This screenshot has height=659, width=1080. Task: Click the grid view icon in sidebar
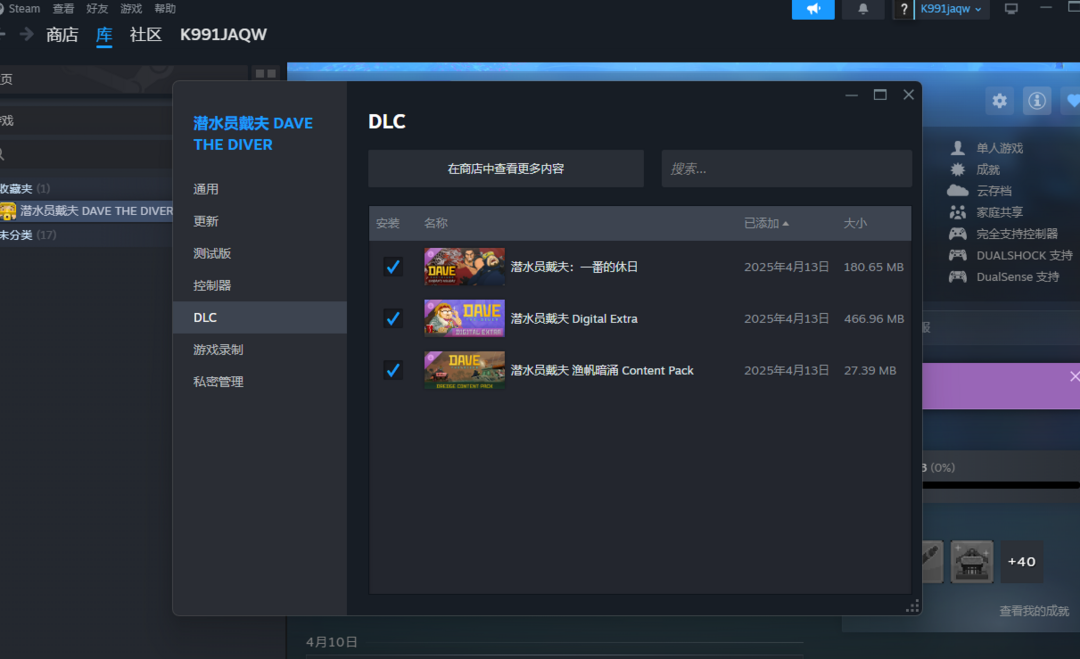pyautogui.click(x=265, y=74)
